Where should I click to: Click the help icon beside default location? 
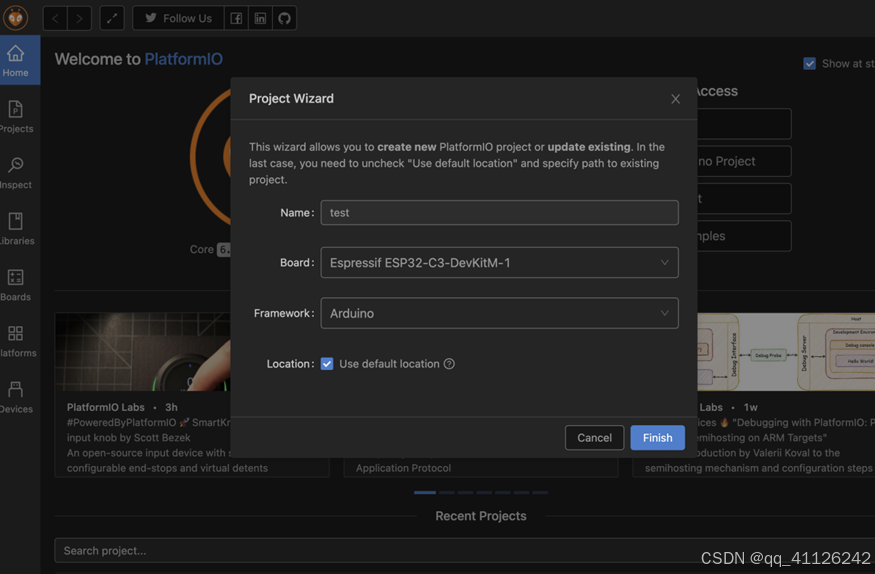point(449,364)
